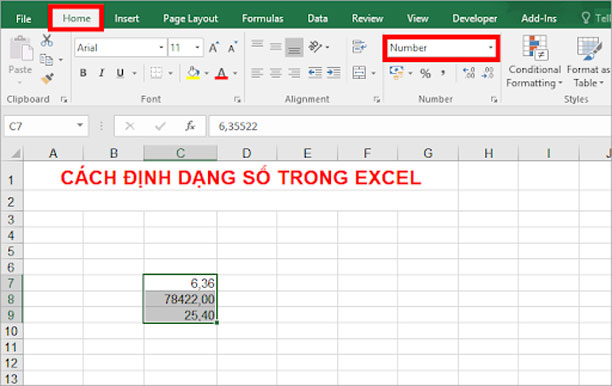
Task: Middle align cell content
Action: tap(276, 47)
